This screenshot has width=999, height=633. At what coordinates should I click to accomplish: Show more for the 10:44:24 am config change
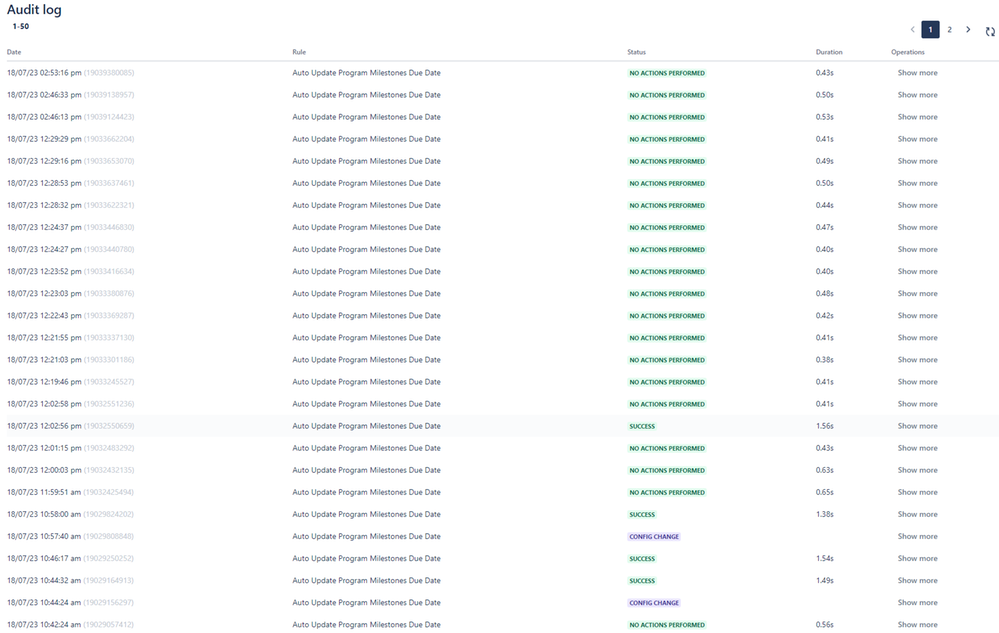pyautogui.click(x=917, y=602)
